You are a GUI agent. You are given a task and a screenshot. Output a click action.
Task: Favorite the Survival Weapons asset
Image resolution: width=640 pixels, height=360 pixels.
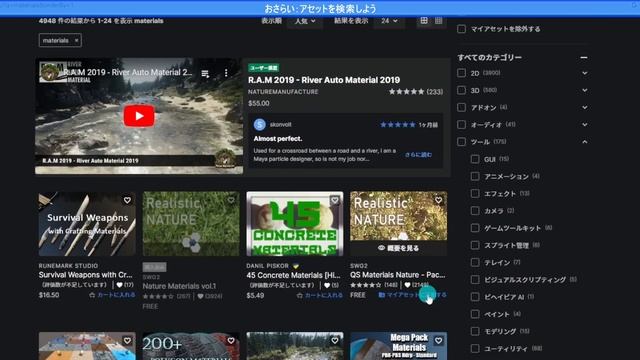pyautogui.click(x=127, y=200)
